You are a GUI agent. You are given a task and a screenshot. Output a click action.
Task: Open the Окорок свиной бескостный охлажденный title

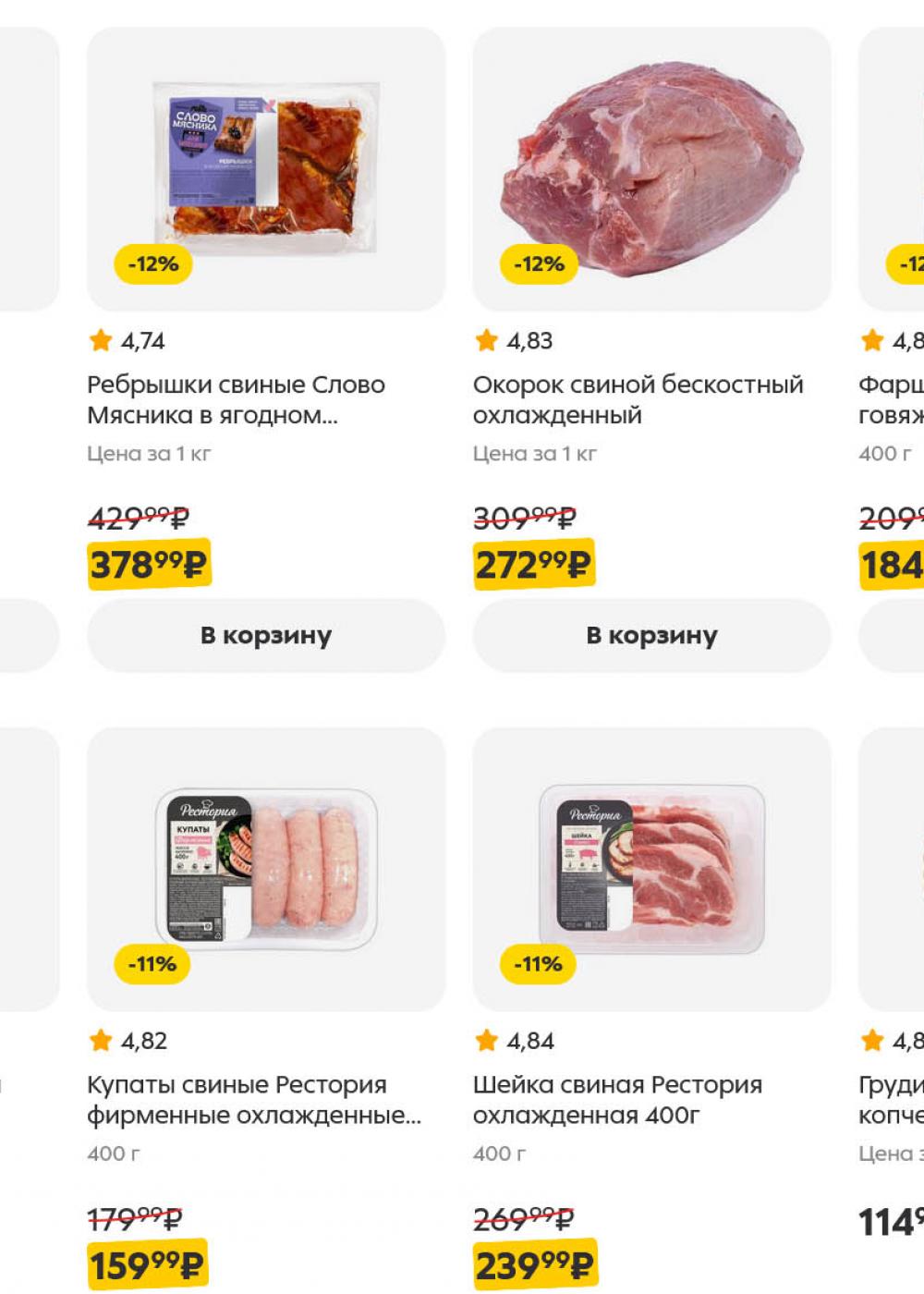638,399
